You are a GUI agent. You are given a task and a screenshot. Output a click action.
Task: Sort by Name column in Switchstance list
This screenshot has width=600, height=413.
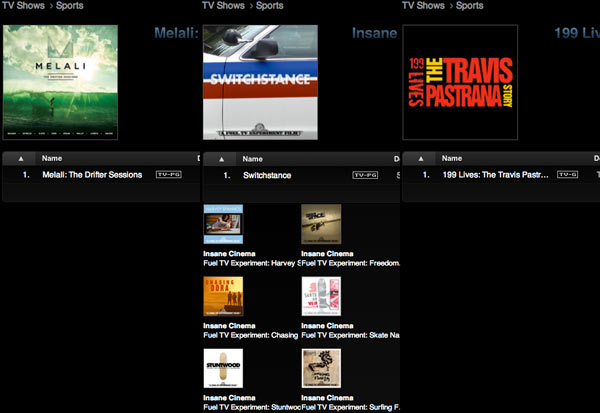point(254,158)
